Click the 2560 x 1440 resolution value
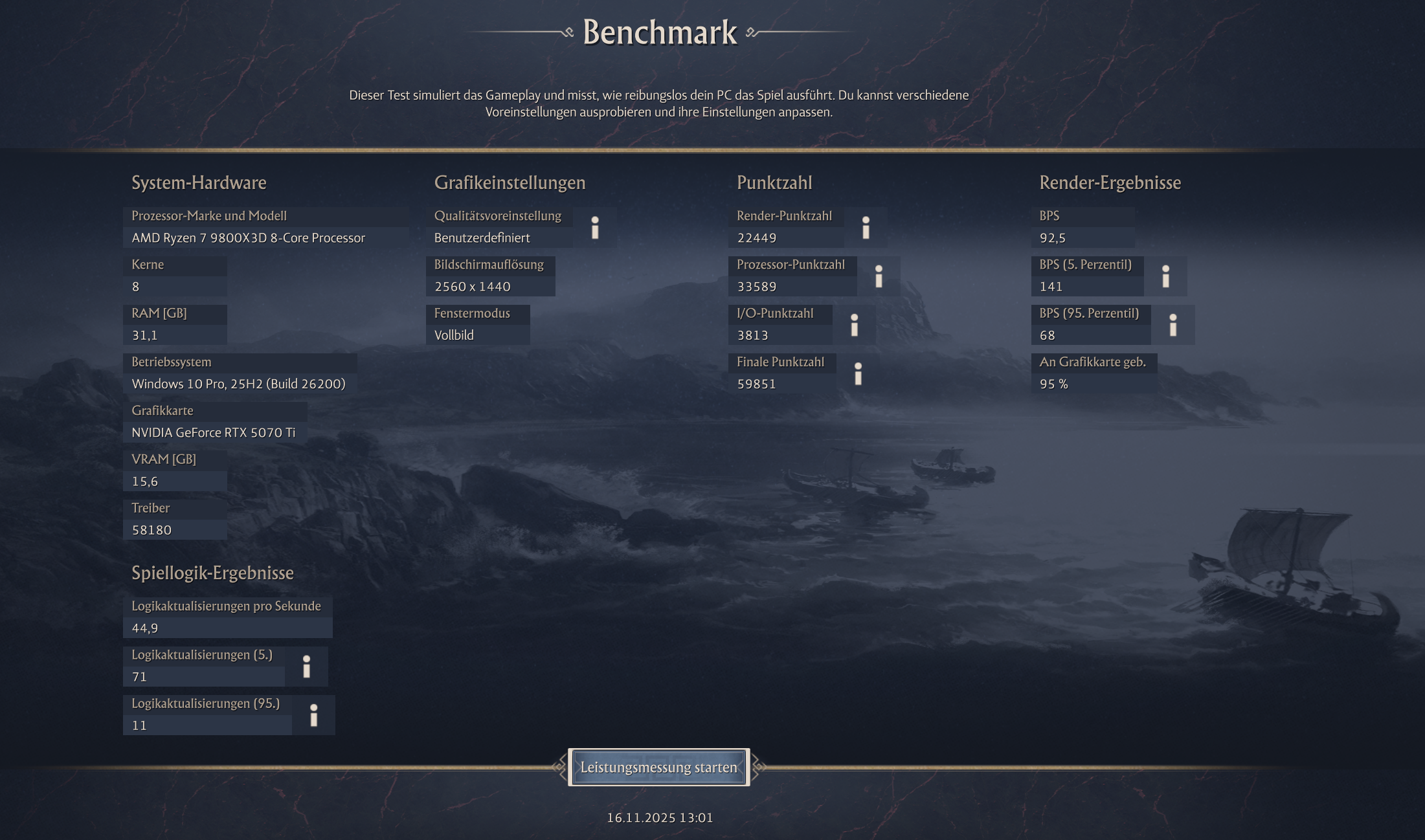The width and height of the screenshot is (1425, 840). pos(473,287)
